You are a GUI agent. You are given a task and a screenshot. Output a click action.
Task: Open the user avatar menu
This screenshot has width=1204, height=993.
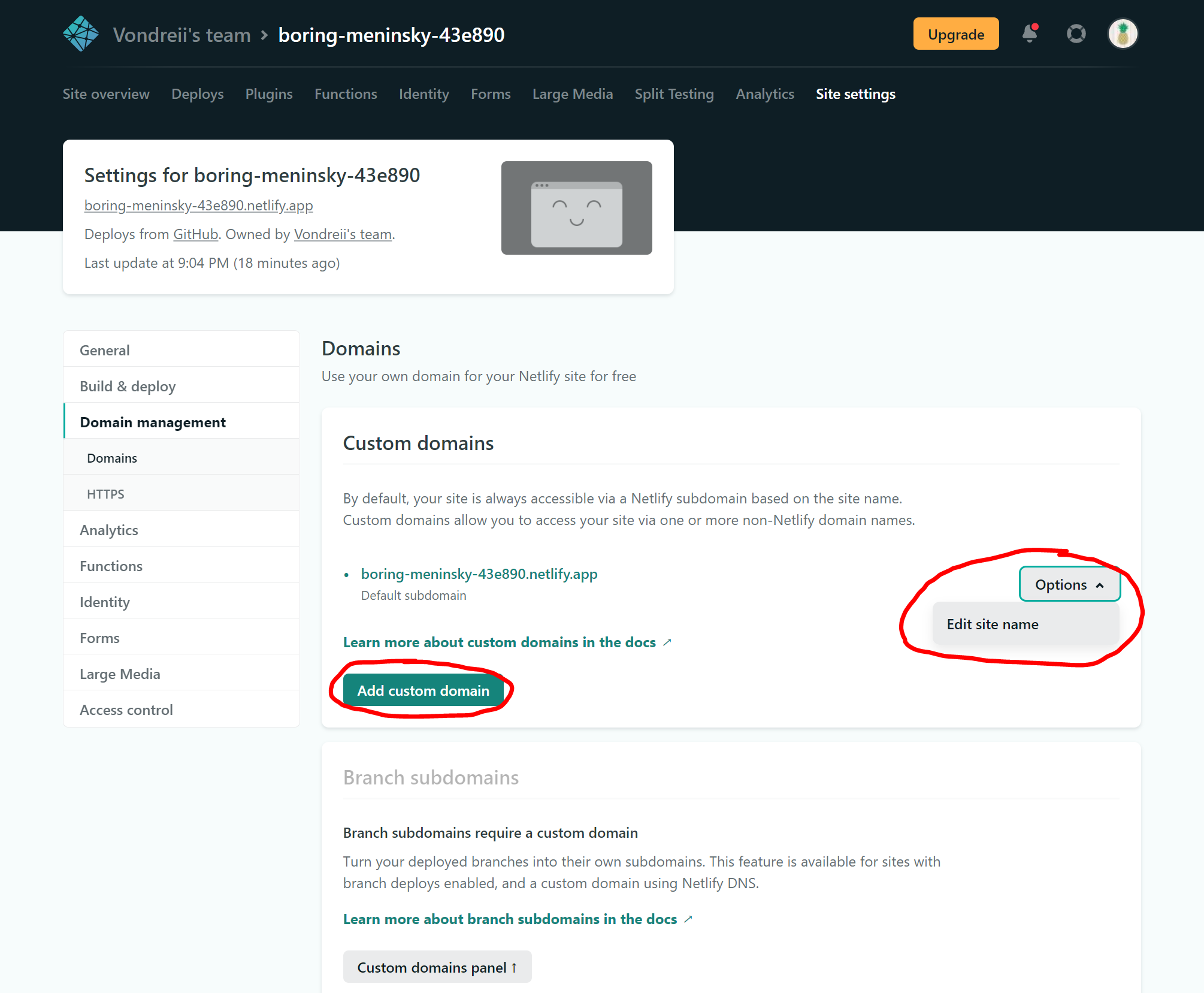coord(1123,34)
